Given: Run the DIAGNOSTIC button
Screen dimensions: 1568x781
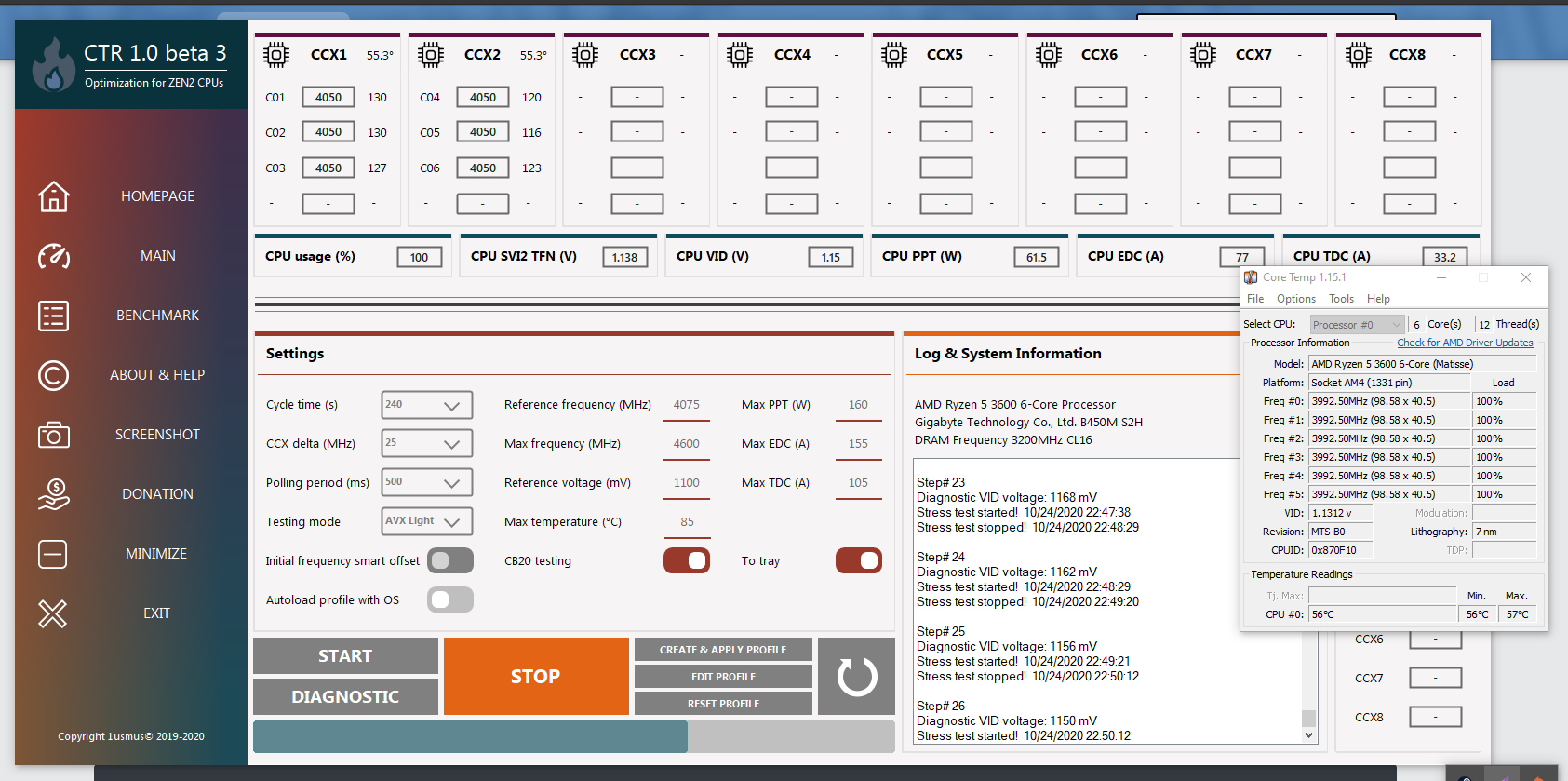Looking at the screenshot, I should (345, 696).
